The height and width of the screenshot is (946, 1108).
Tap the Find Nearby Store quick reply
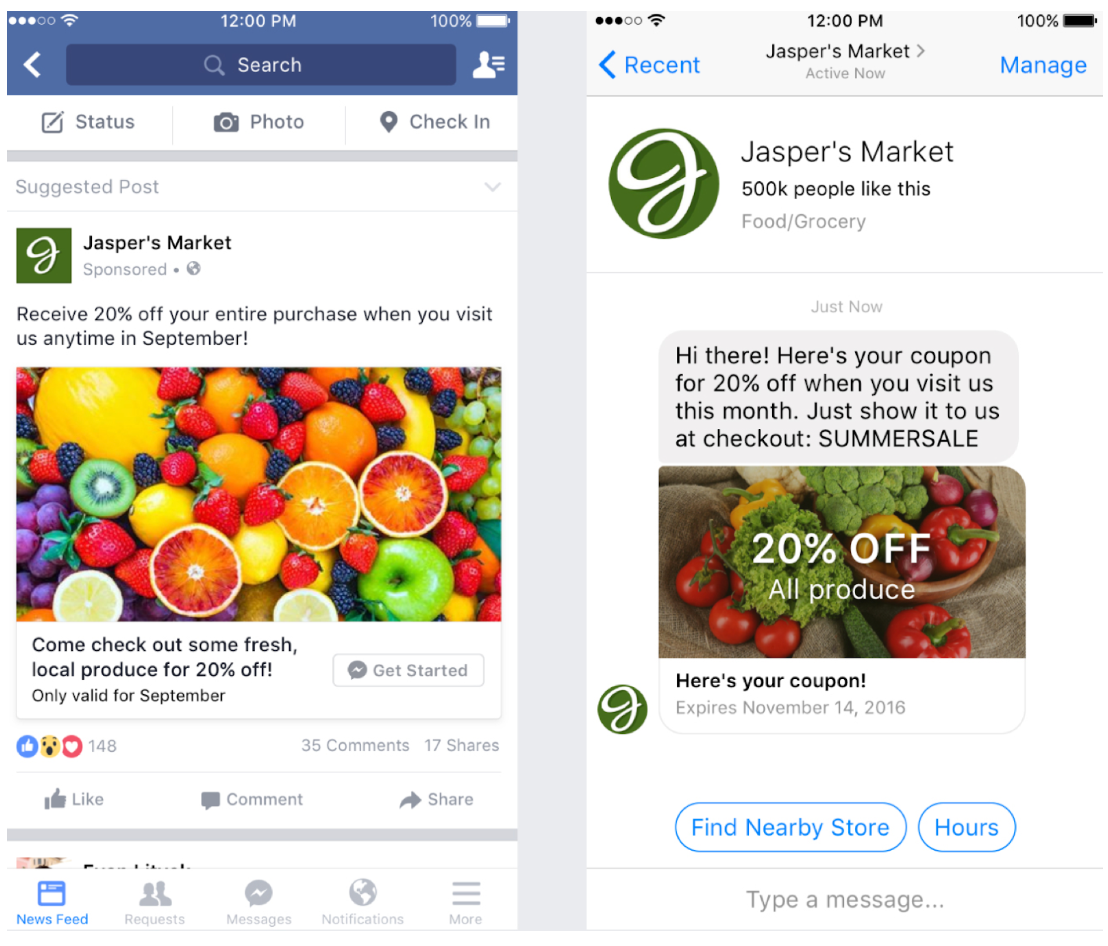coord(790,827)
